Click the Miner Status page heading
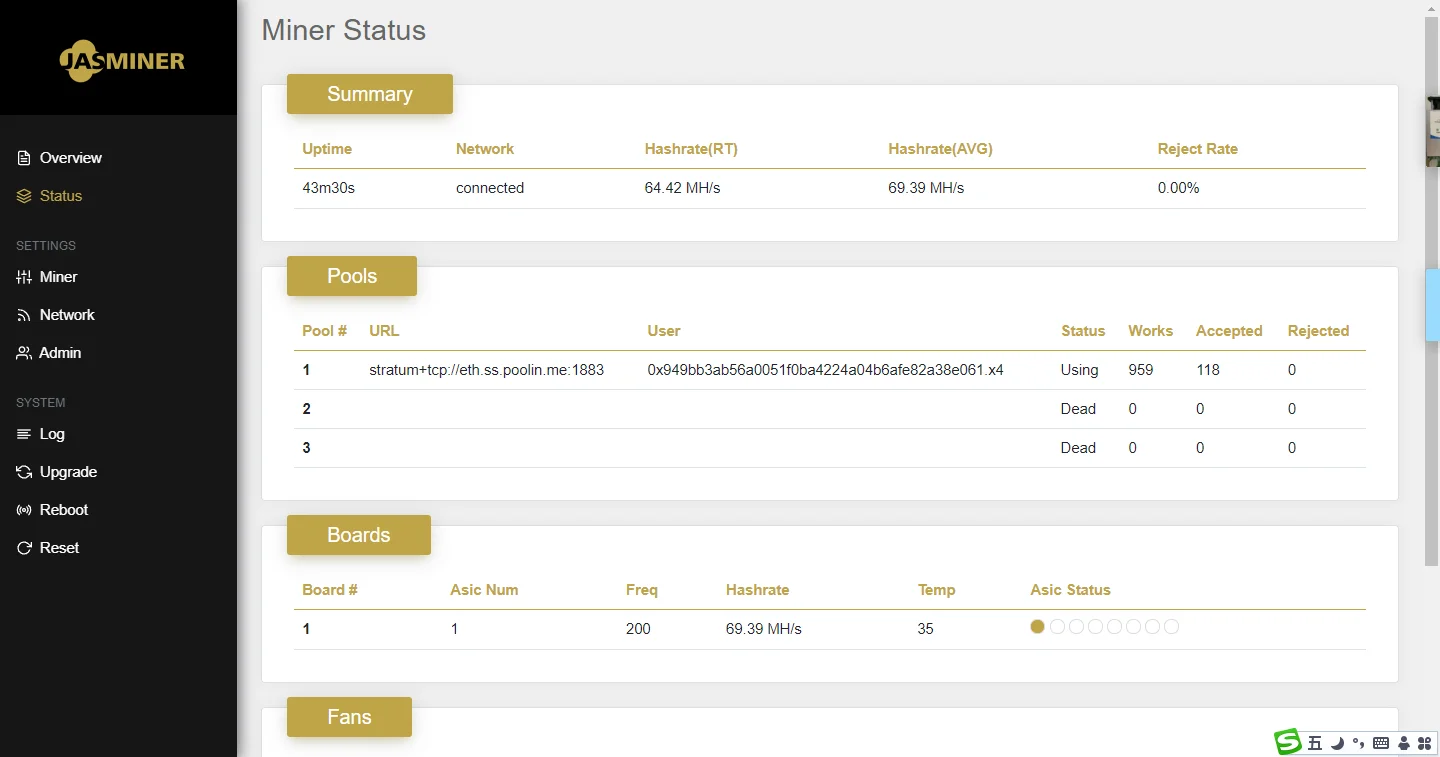1440x757 pixels. pos(344,30)
